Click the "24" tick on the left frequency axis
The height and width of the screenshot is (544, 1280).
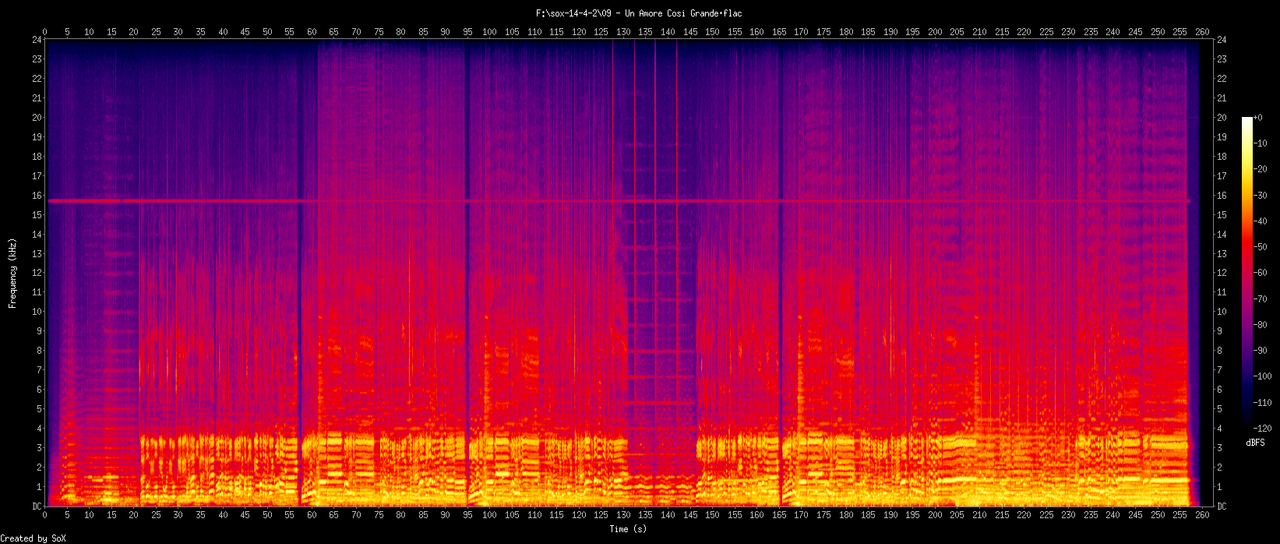pos(35,40)
